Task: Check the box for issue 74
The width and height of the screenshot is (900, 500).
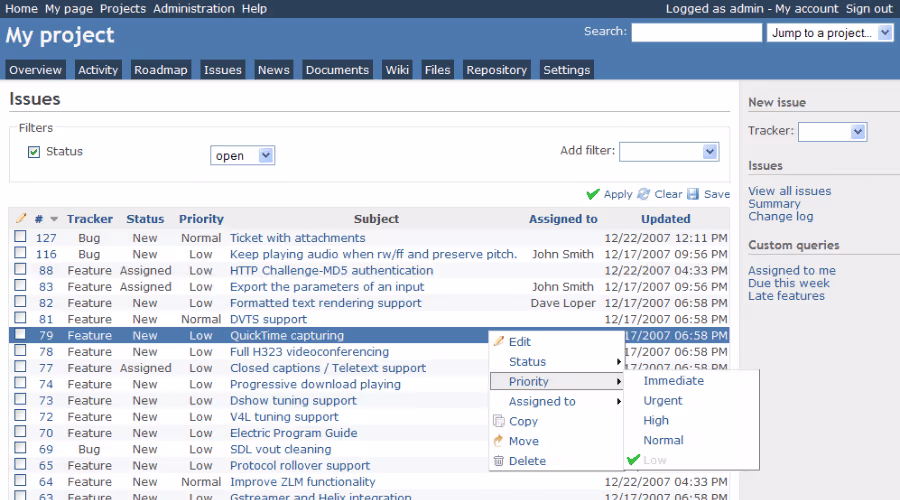Action: coord(21,383)
